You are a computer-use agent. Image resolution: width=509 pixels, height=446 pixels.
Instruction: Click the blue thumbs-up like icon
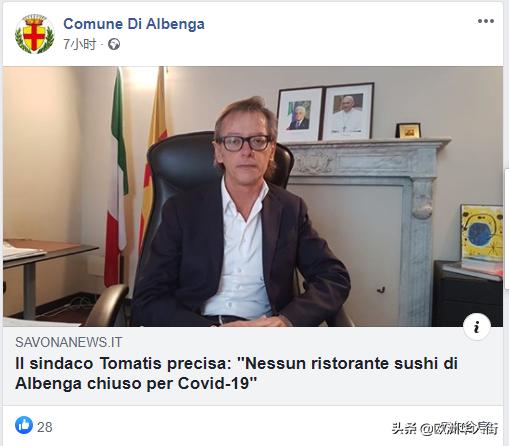[x=24, y=425]
